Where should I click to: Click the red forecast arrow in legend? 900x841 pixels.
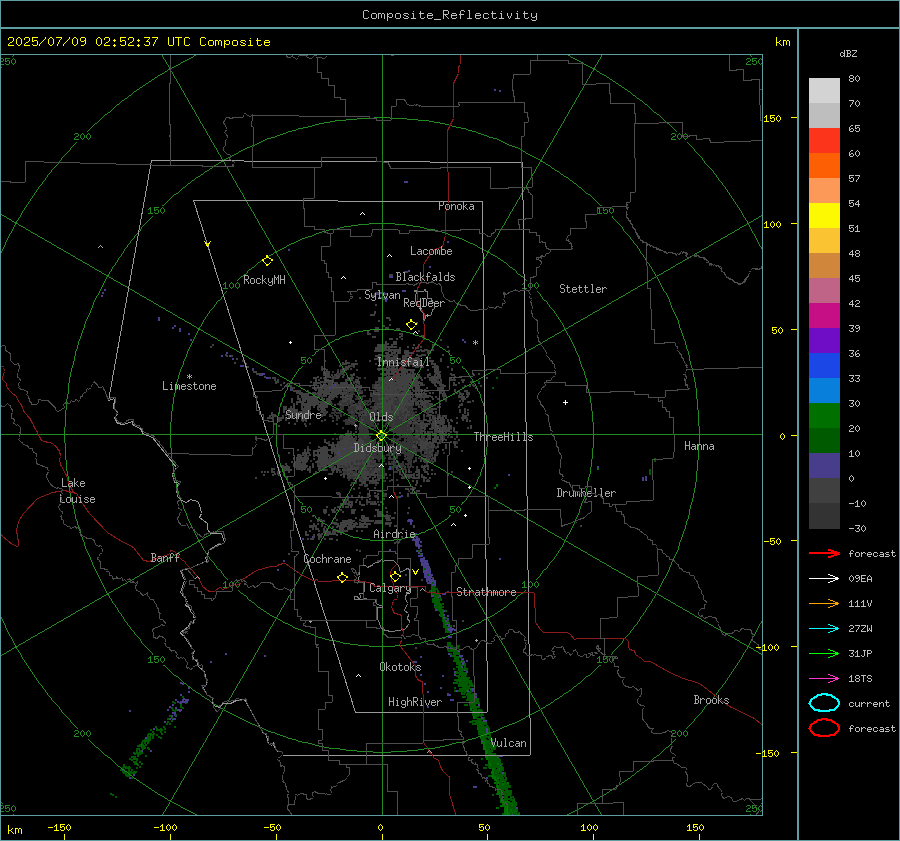pos(824,553)
